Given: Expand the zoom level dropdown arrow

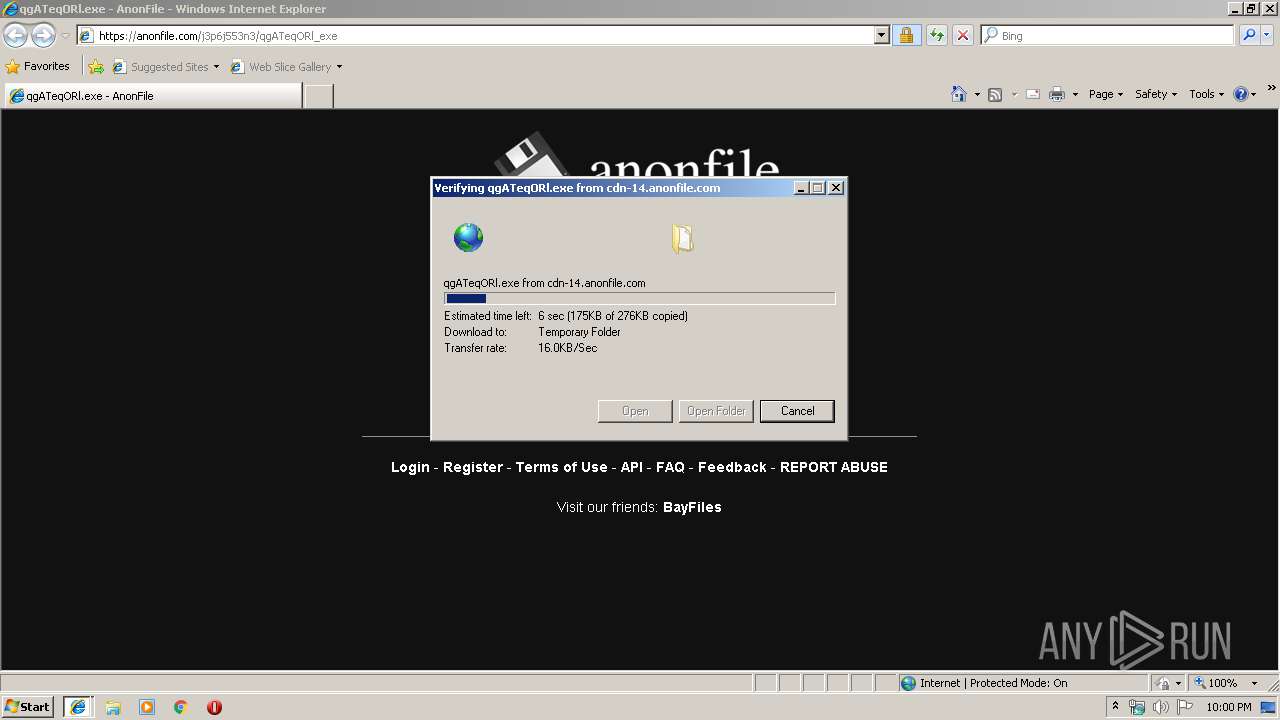Looking at the screenshot, I should [1254, 683].
